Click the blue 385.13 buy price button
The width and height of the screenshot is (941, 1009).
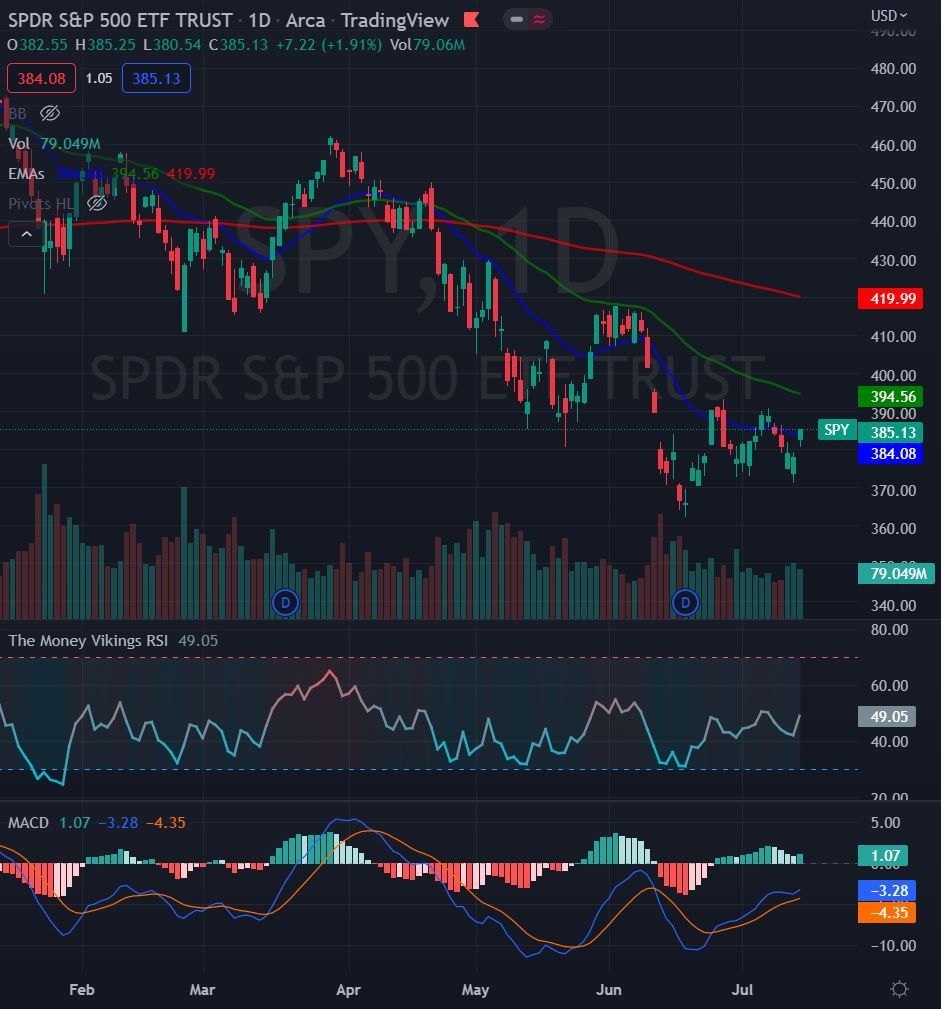click(156, 79)
